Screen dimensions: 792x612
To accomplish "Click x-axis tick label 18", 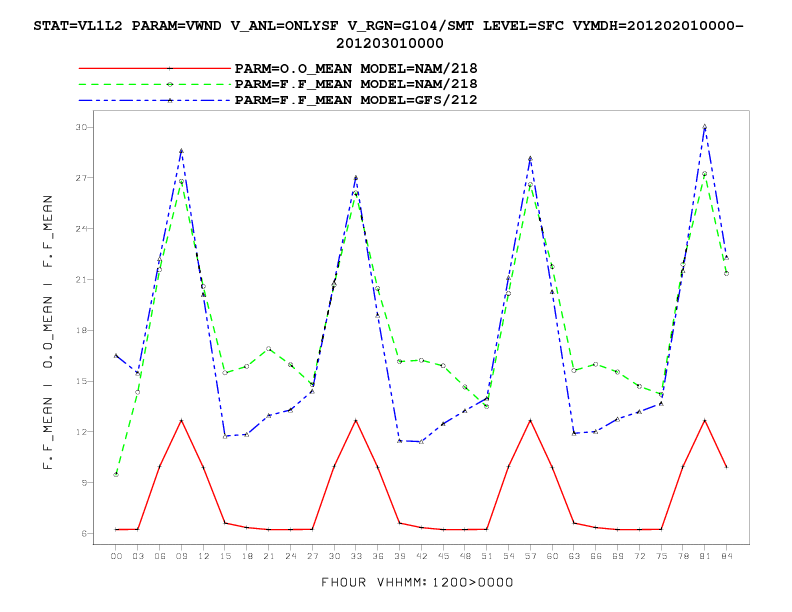I will click(x=247, y=556).
